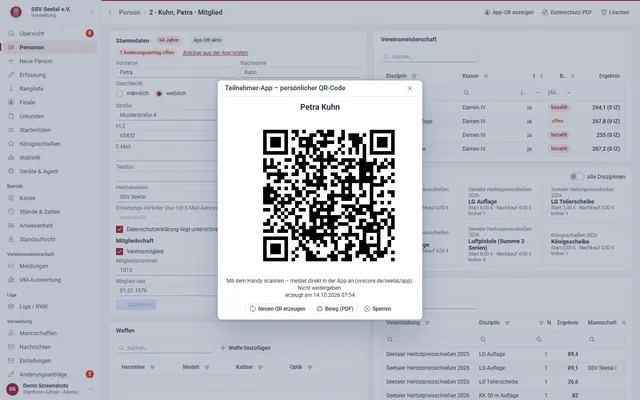Screen dimensions: 640x400
Task: Click the Änderungsanträge pencil icon
Action: pos(11,374)
